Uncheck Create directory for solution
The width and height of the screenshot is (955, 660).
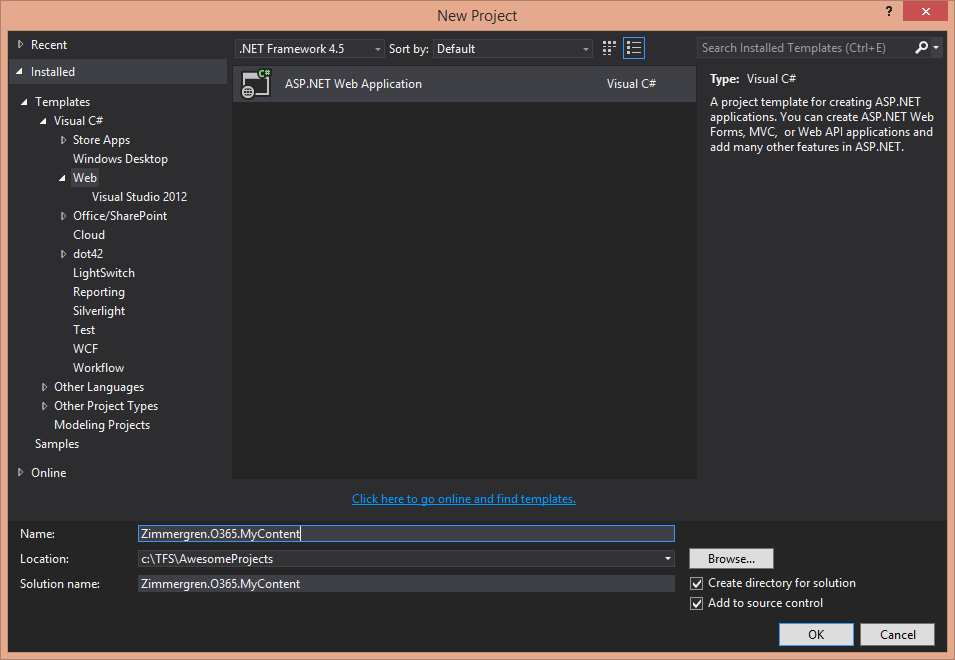coord(697,583)
